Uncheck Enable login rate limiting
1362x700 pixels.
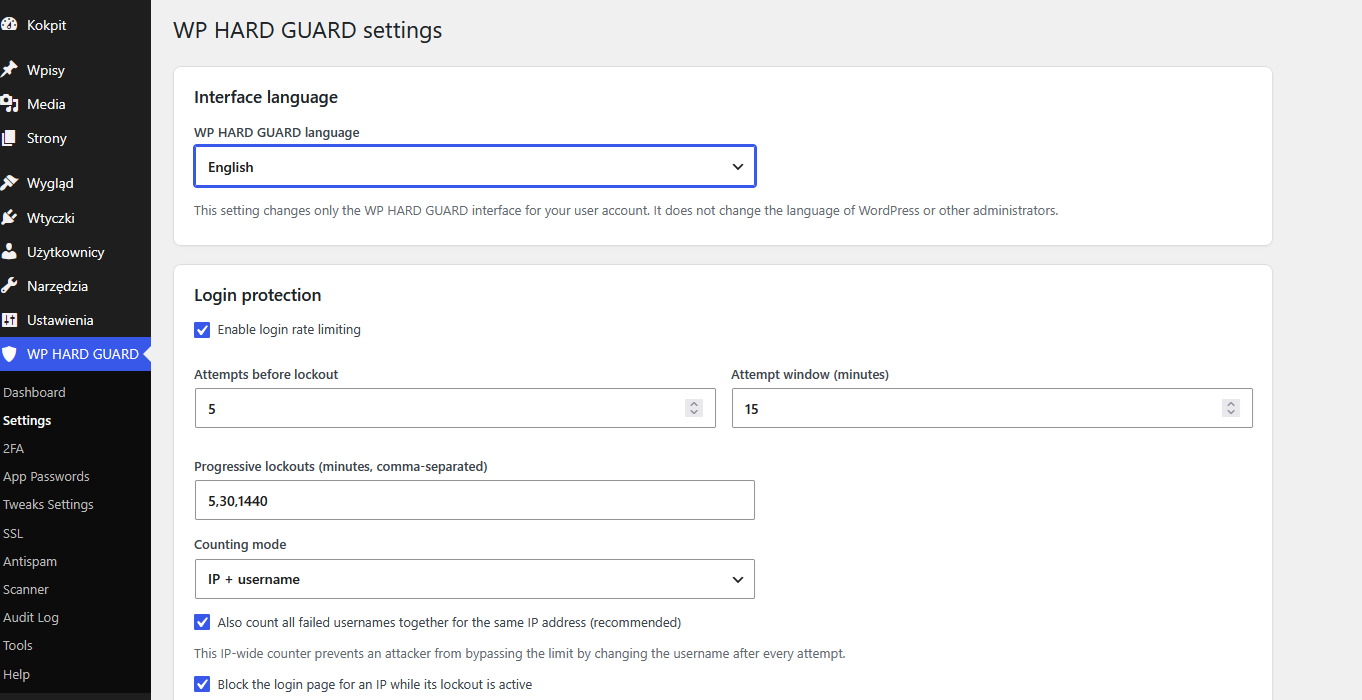point(202,330)
